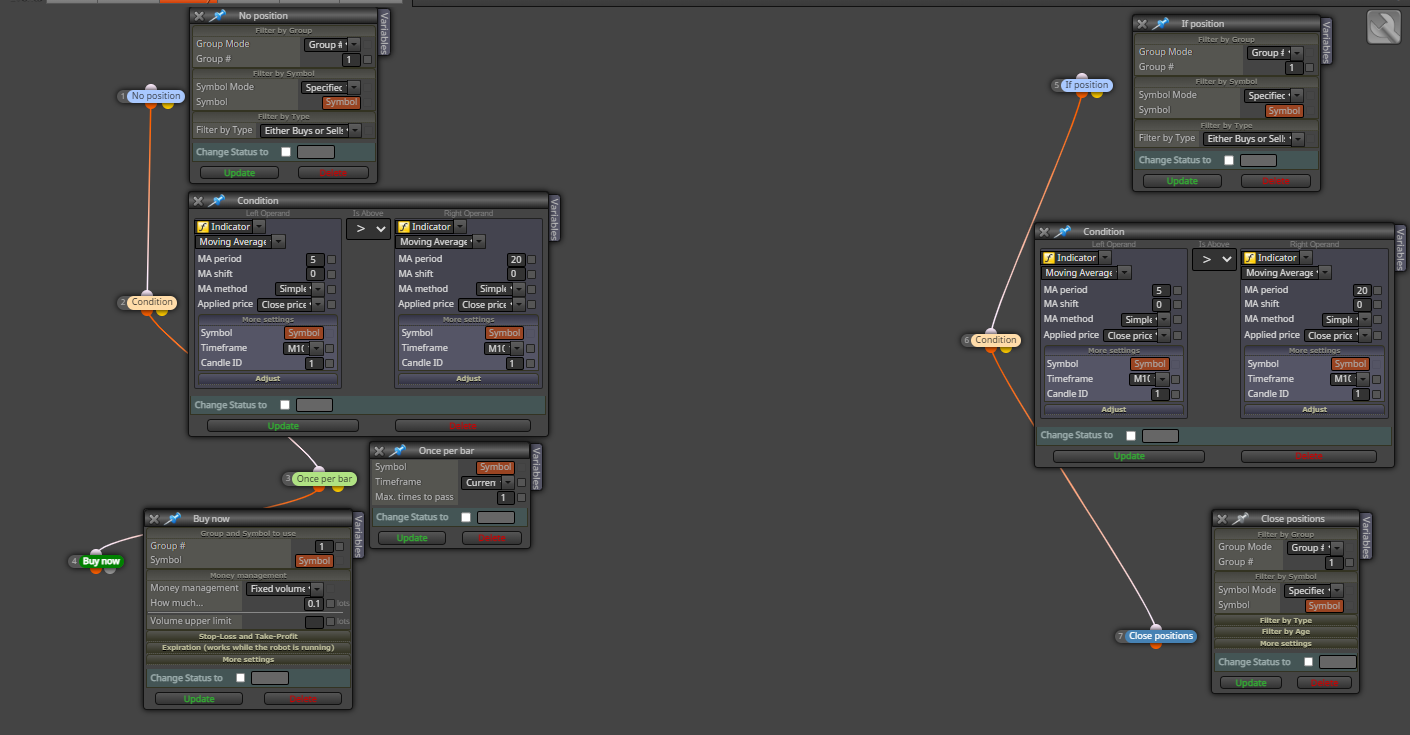Open the wrench settings tool

[x=1384, y=27]
